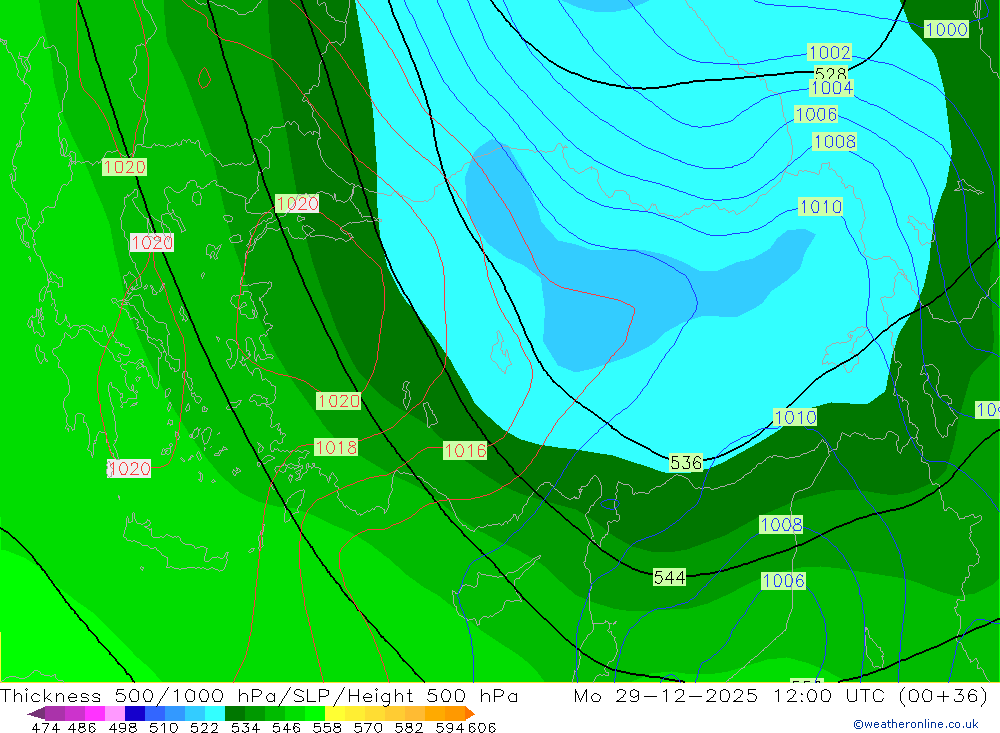Click the 544 height contour label
Screen dimensions: 1000x733
coord(670,577)
